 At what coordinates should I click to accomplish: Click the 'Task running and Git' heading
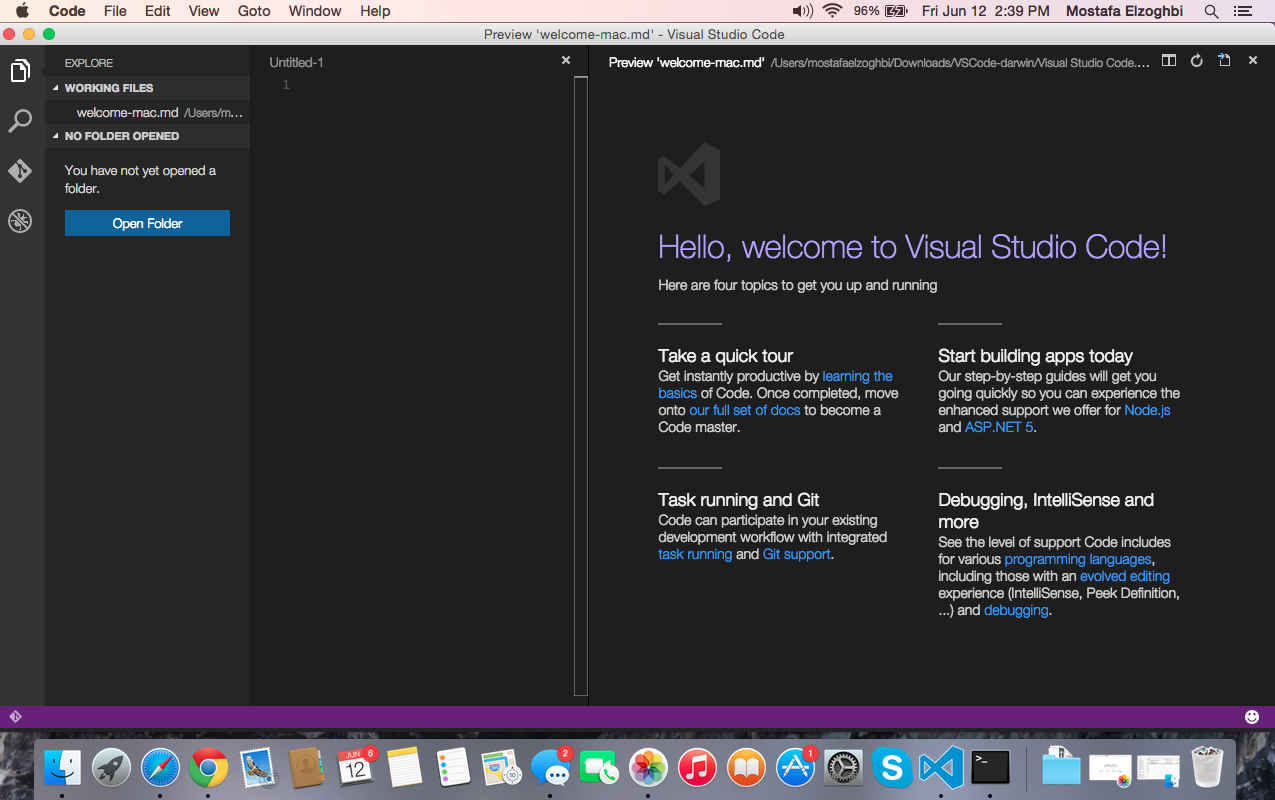click(739, 500)
